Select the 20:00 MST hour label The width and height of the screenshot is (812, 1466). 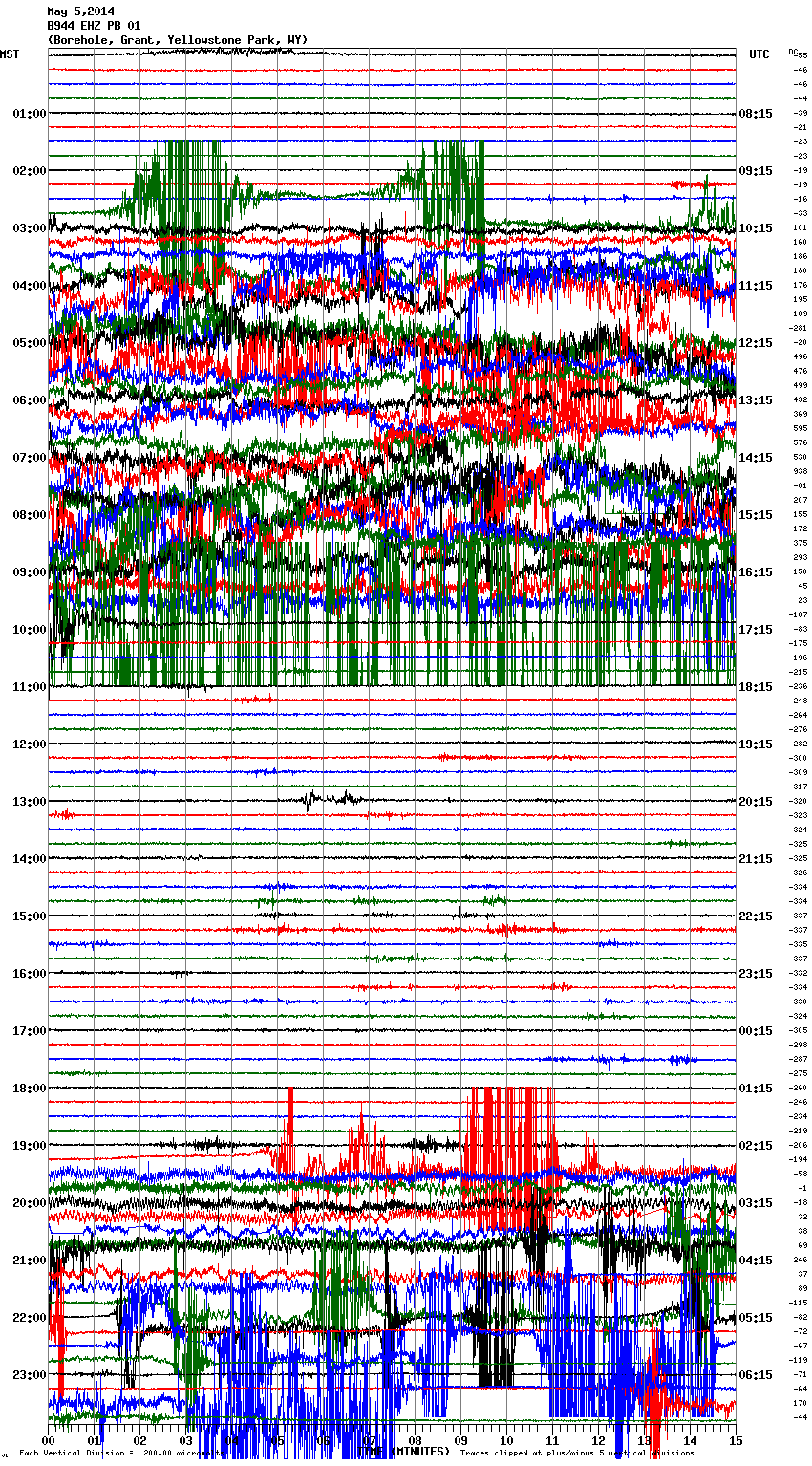30,1202
